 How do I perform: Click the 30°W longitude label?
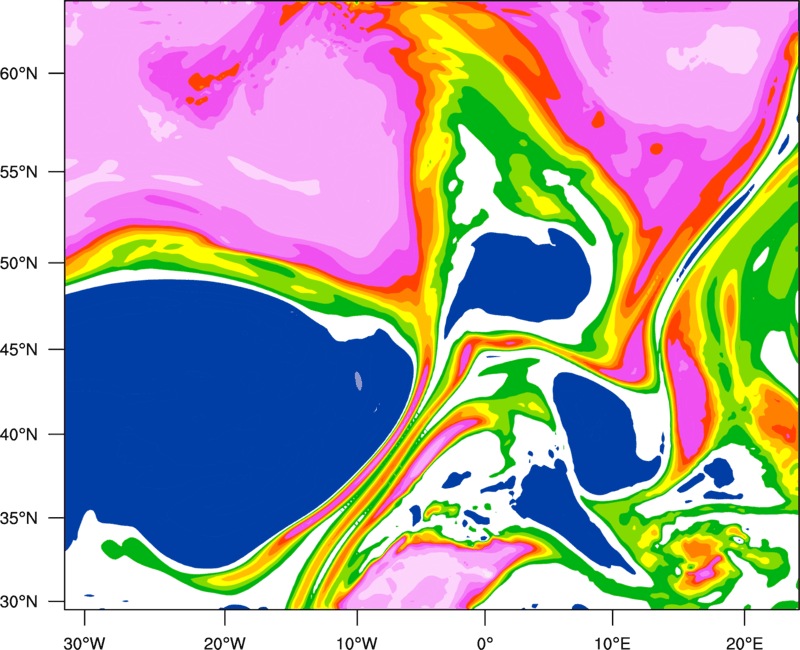click(x=84, y=643)
